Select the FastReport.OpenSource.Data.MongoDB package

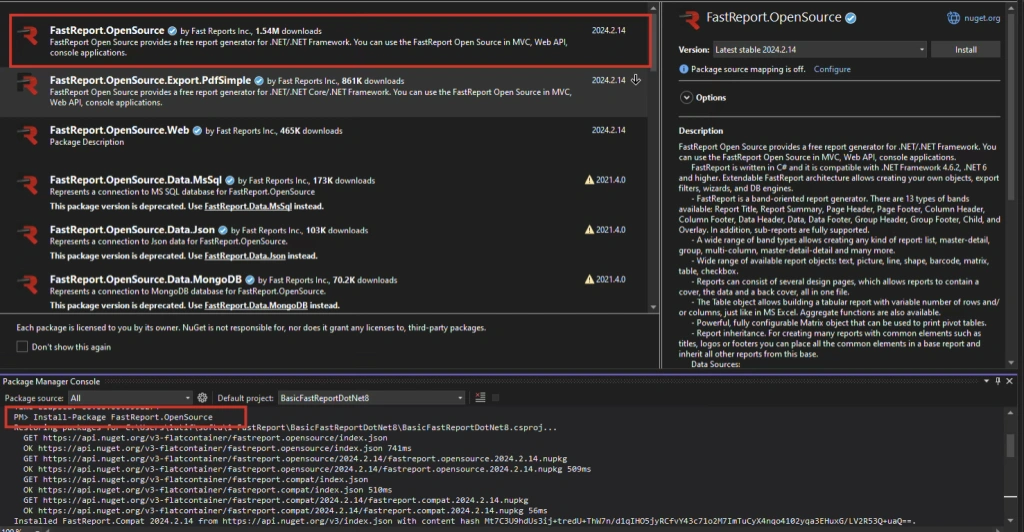(x=324, y=291)
